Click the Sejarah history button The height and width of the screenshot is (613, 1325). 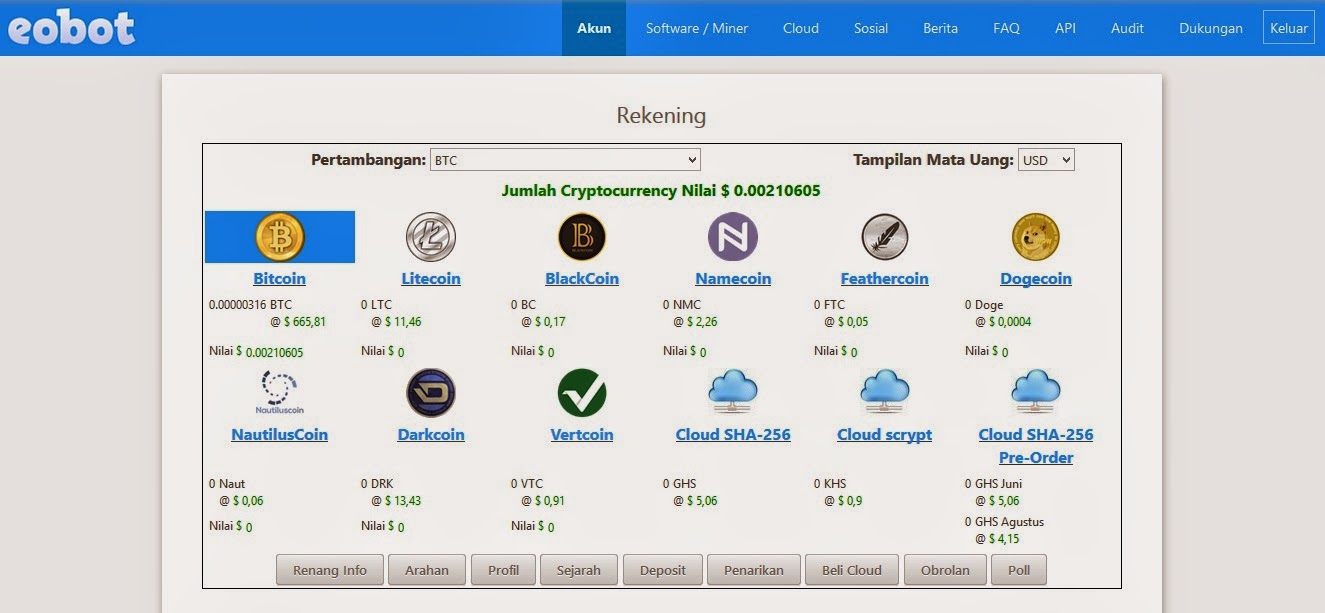tap(579, 570)
